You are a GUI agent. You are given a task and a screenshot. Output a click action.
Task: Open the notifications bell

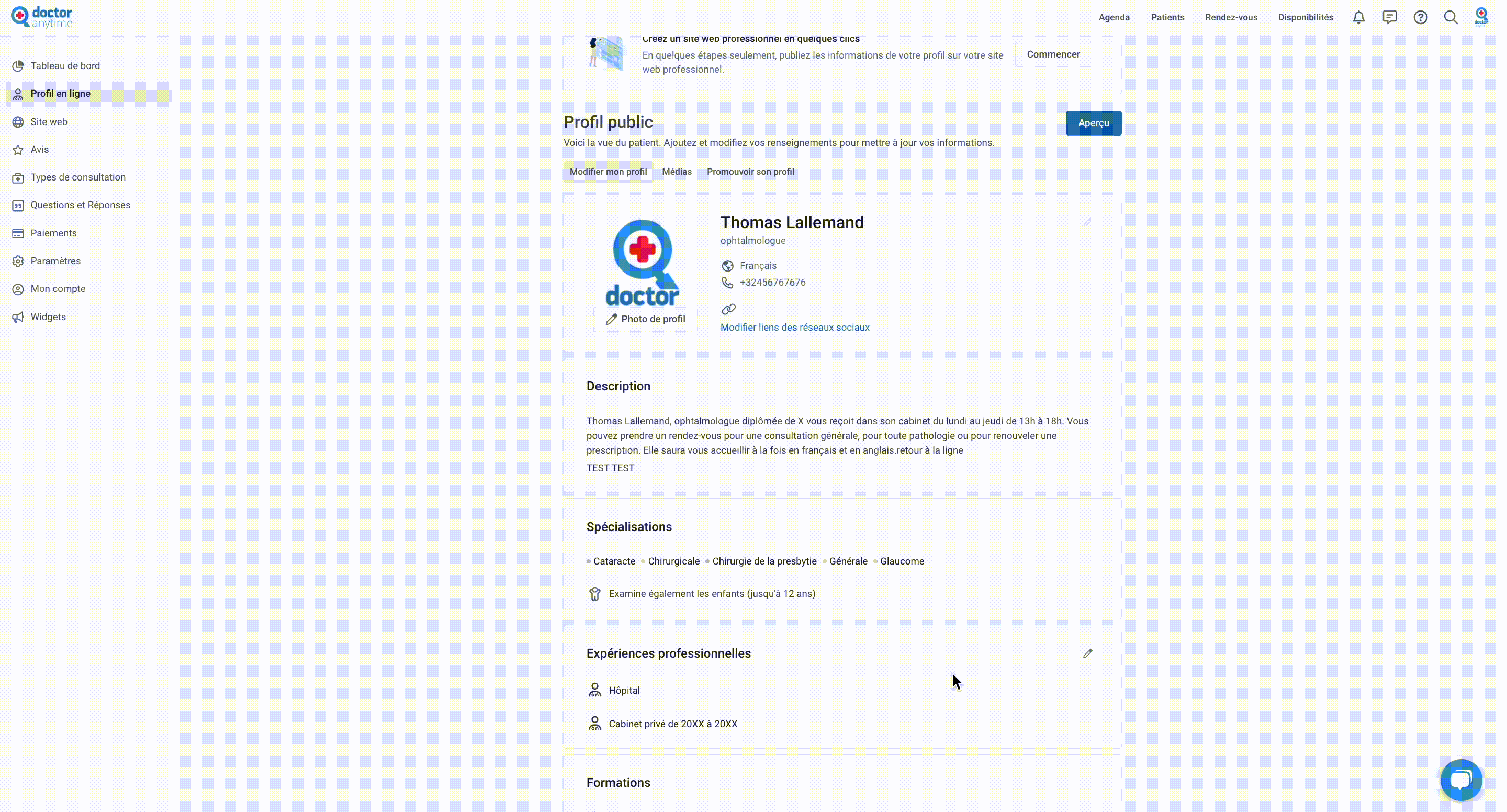coord(1358,18)
